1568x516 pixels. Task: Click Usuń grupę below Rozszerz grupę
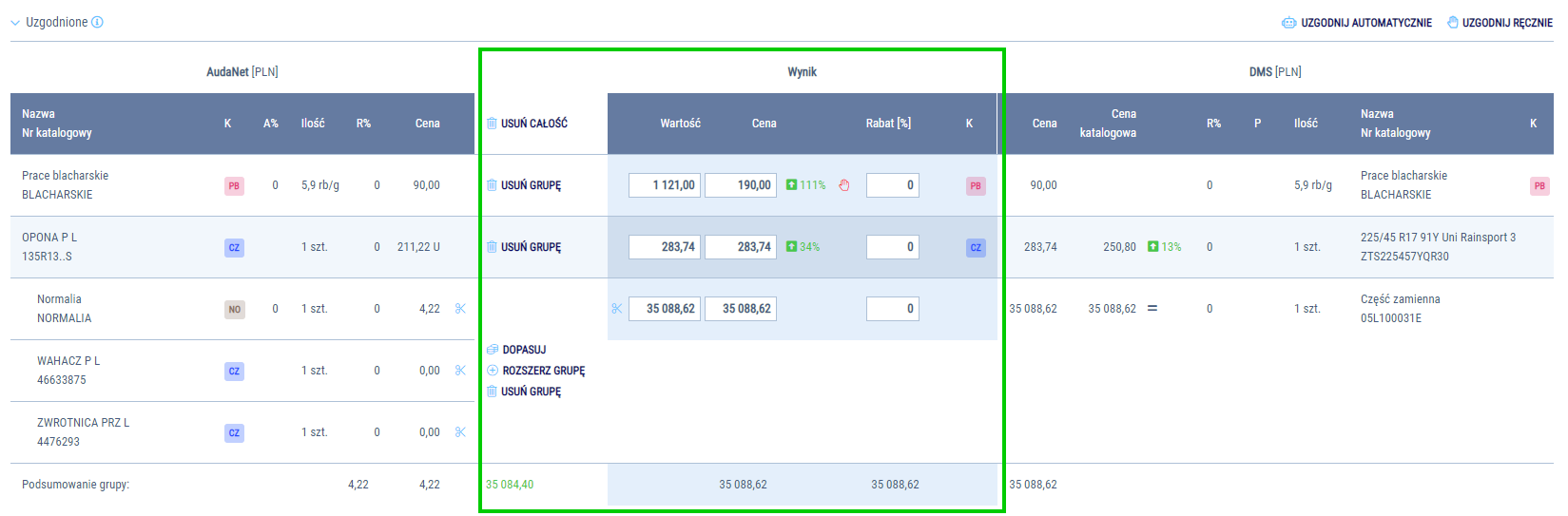coord(524,392)
